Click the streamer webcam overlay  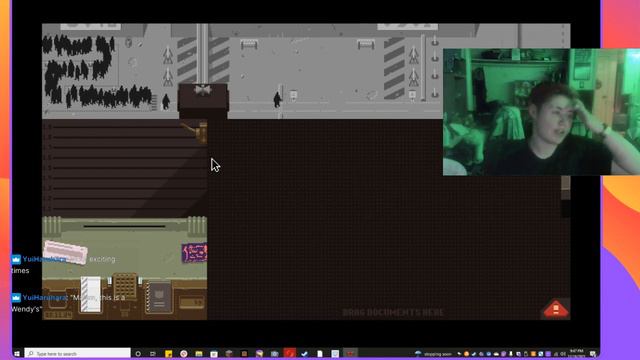541,112
